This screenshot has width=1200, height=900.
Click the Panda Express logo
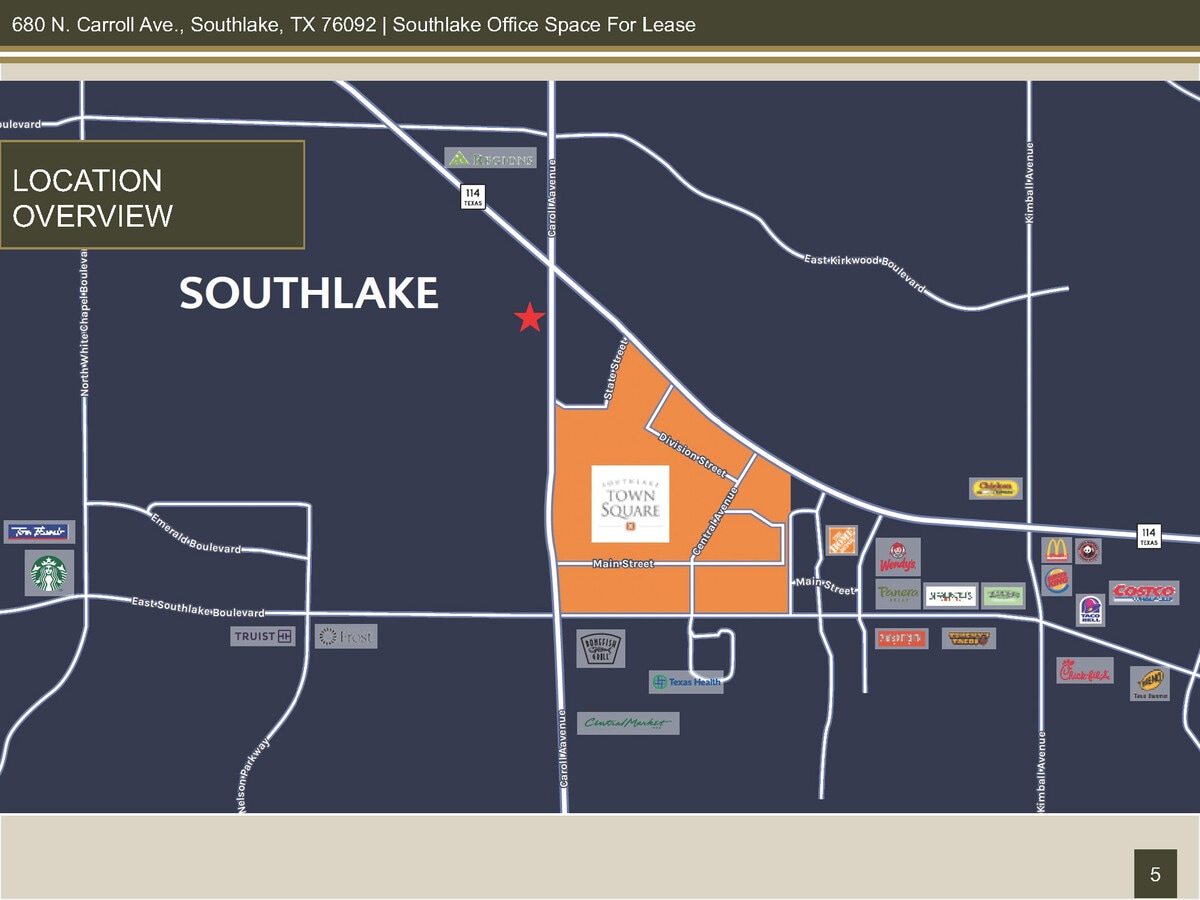pyautogui.click(x=1088, y=551)
